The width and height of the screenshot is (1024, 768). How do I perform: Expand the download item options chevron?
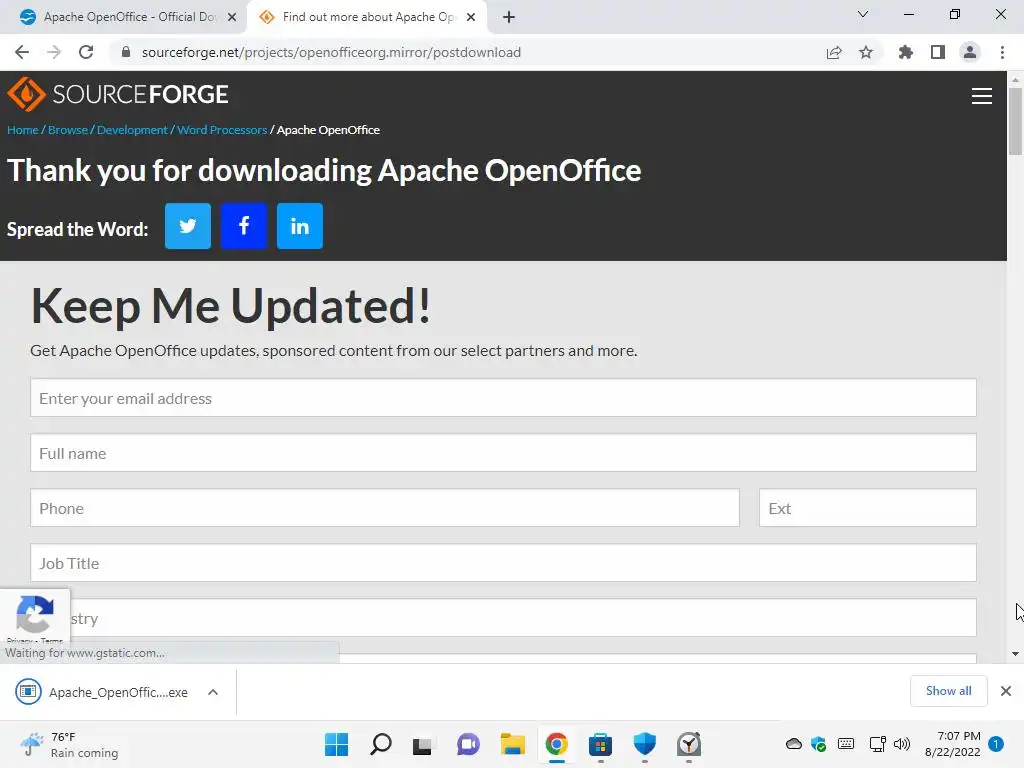(x=213, y=692)
